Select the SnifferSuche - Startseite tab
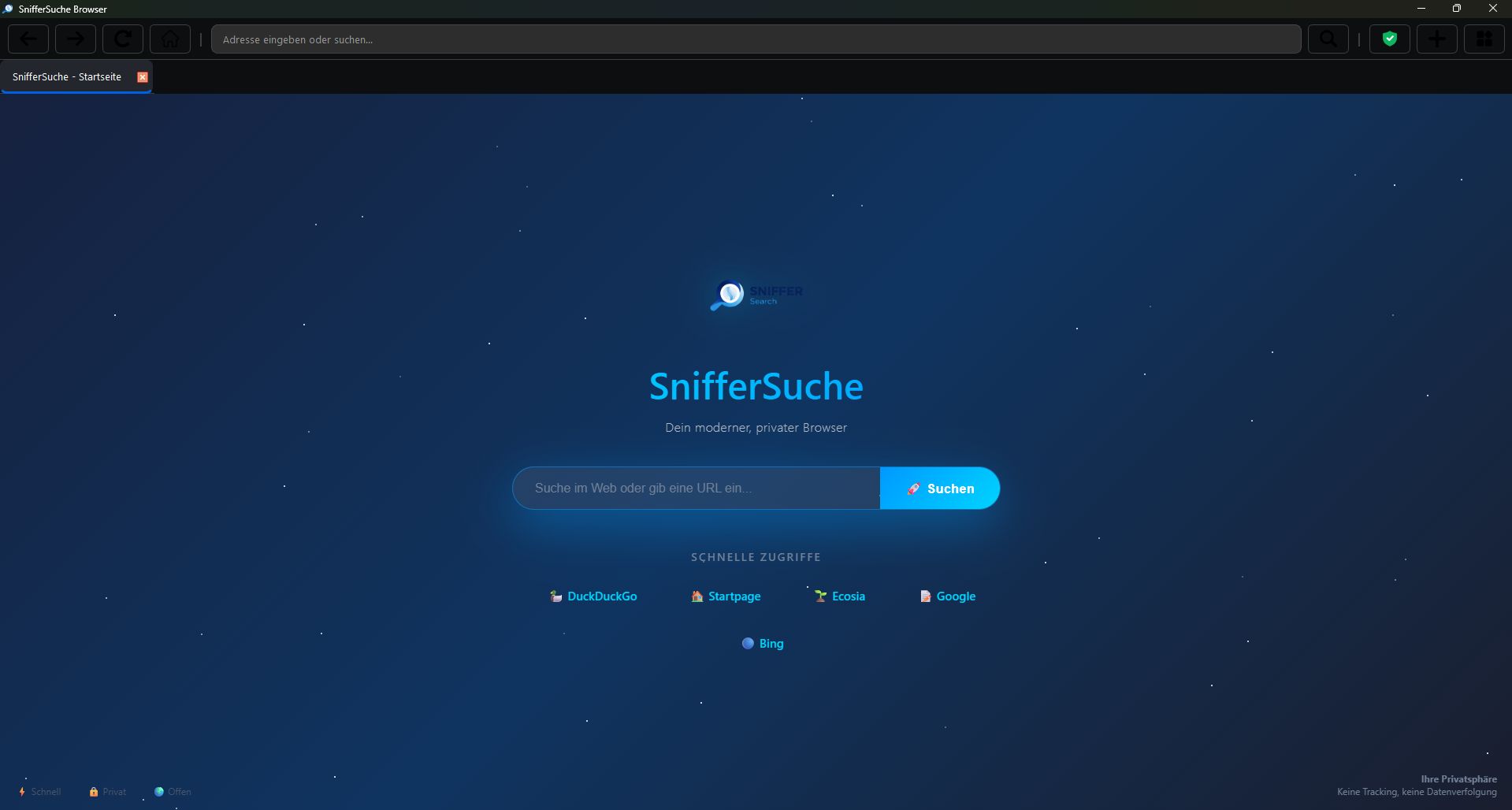This screenshot has height=810, width=1512. (x=67, y=77)
